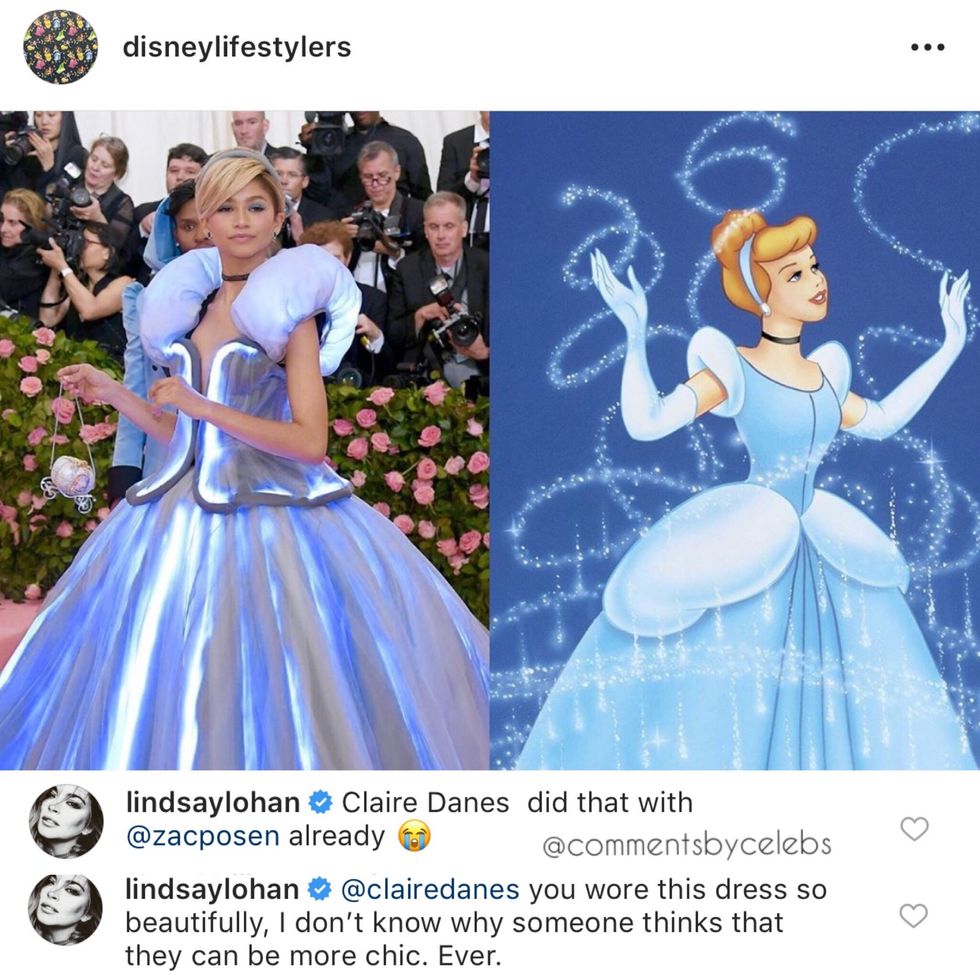Click Cinderella's black choker in the cartoon
This screenshot has width=980, height=980.
tap(781, 339)
